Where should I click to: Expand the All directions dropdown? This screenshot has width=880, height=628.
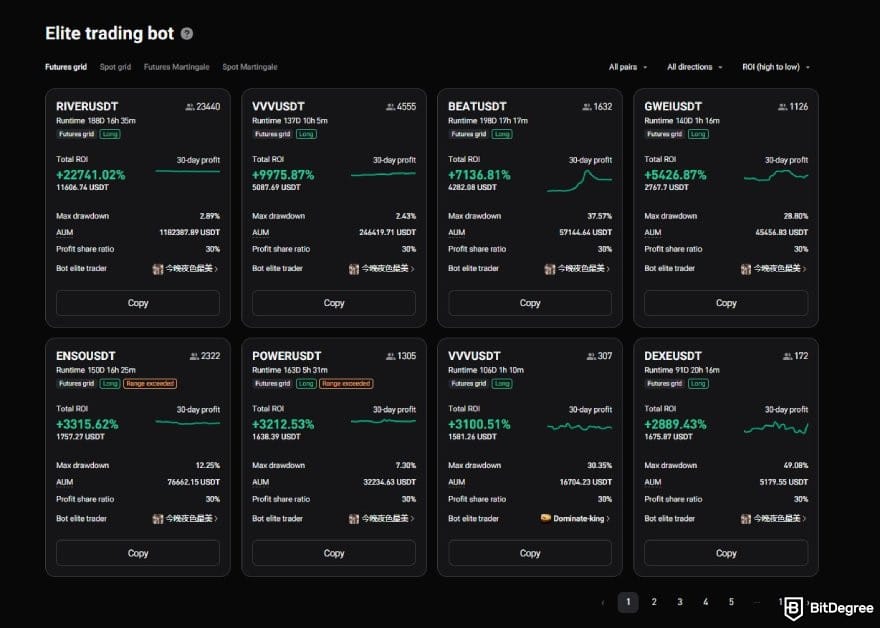695,67
